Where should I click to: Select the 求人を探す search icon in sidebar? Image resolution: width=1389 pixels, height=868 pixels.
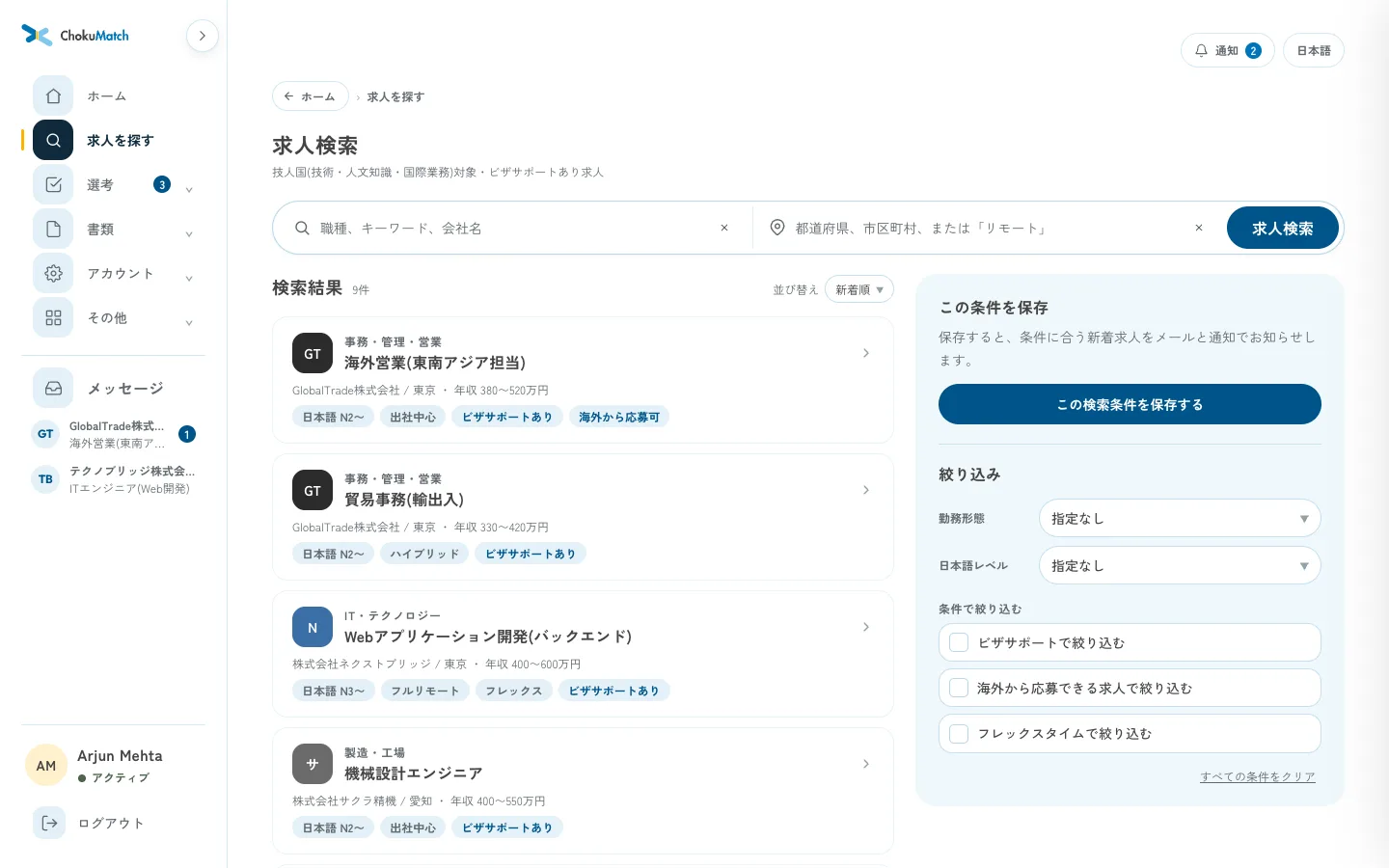(x=53, y=141)
